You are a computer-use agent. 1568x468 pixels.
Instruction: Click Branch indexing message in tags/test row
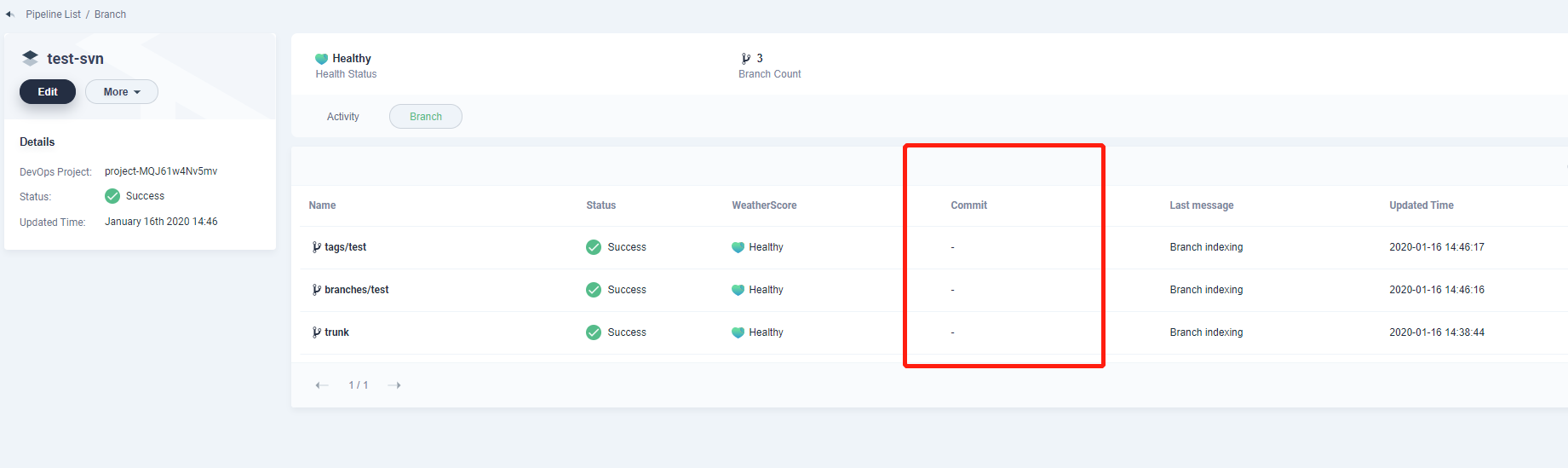[x=1206, y=247]
